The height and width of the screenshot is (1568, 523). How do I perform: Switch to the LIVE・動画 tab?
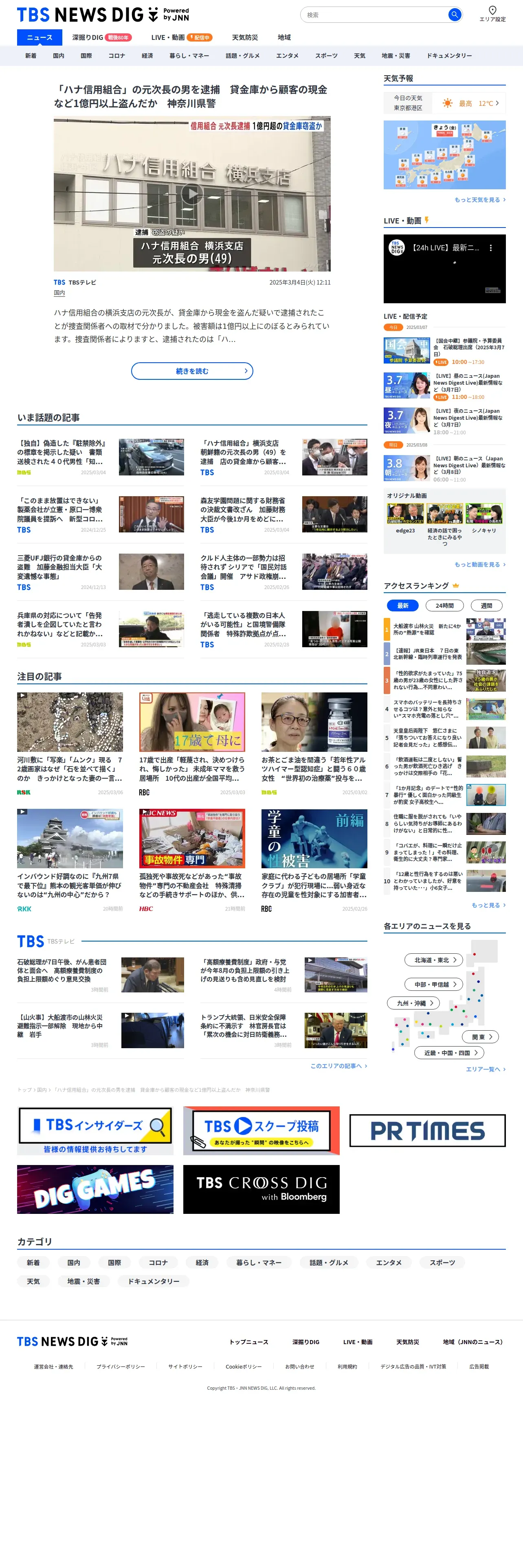coord(181,37)
